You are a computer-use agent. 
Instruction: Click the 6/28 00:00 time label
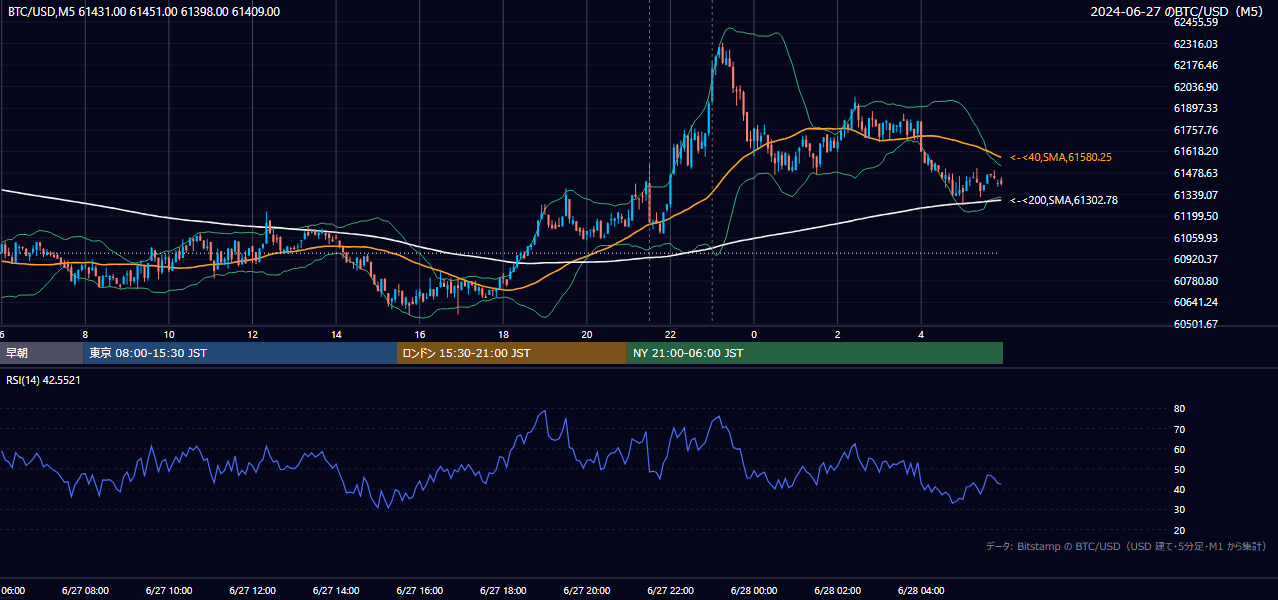pos(754,590)
